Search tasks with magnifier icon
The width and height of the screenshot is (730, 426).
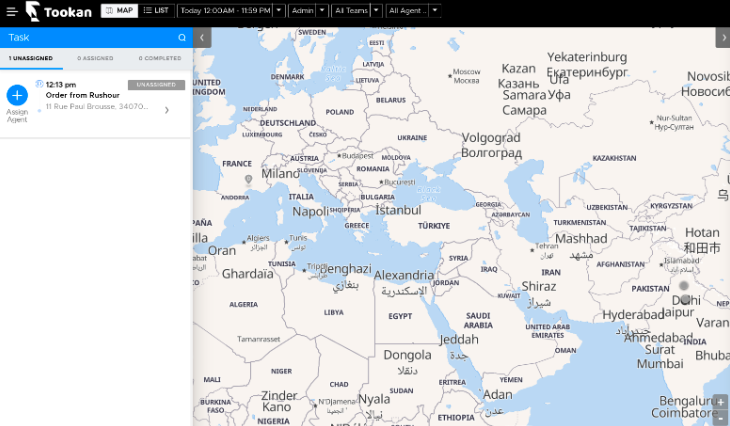click(x=182, y=37)
